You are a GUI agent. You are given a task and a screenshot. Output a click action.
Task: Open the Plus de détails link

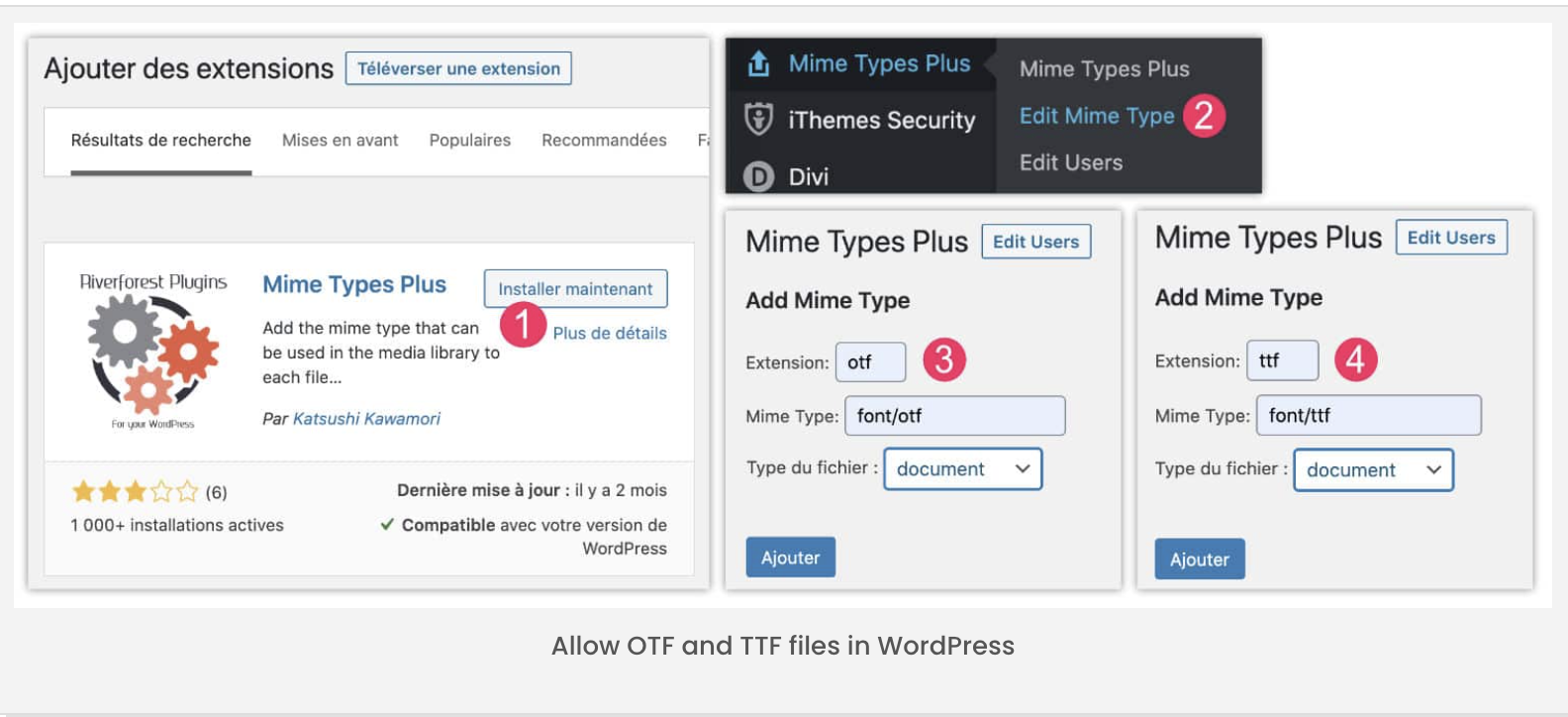(610, 333)
